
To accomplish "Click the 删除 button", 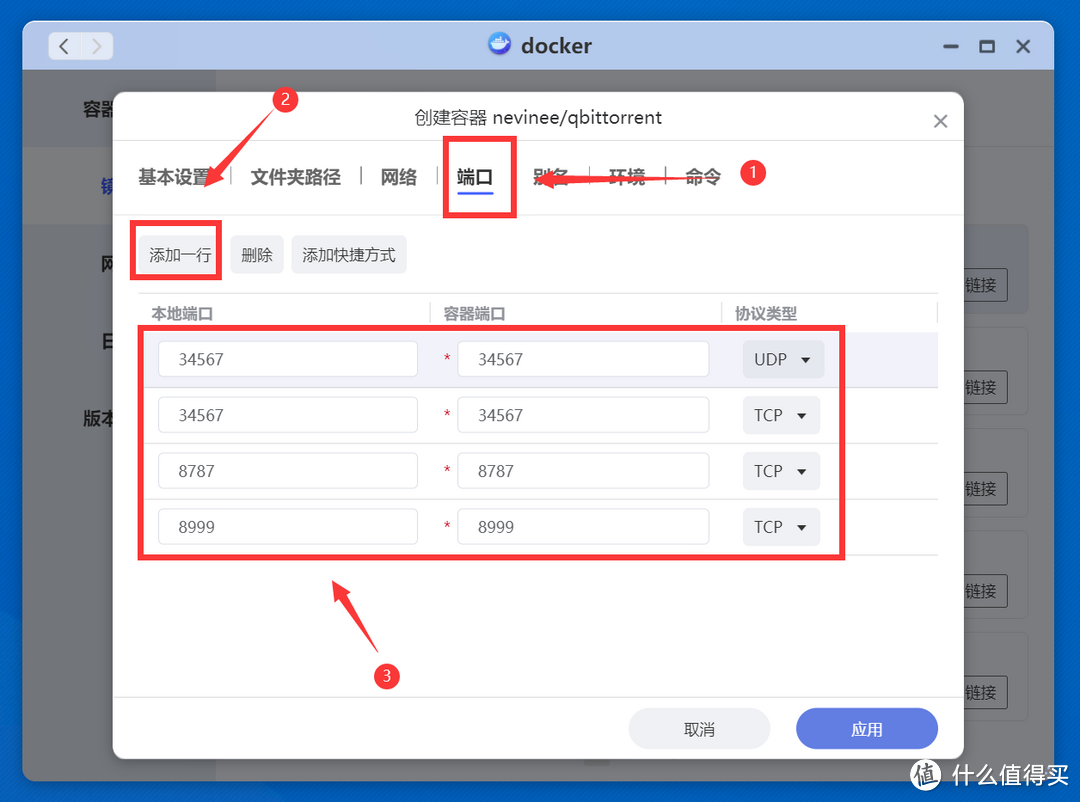I will pyautogui.click(x=257, y=255).
